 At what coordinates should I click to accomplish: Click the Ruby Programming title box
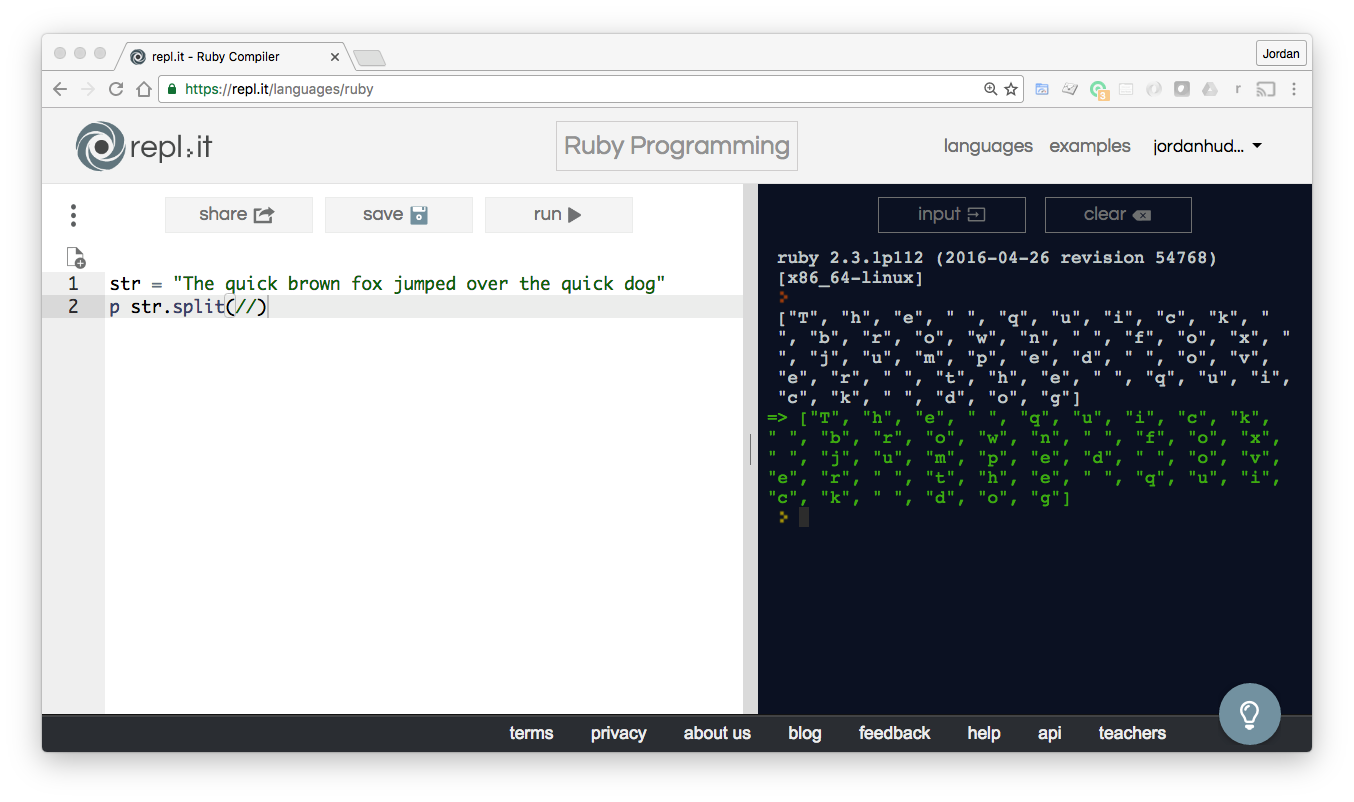click(677, 146)
